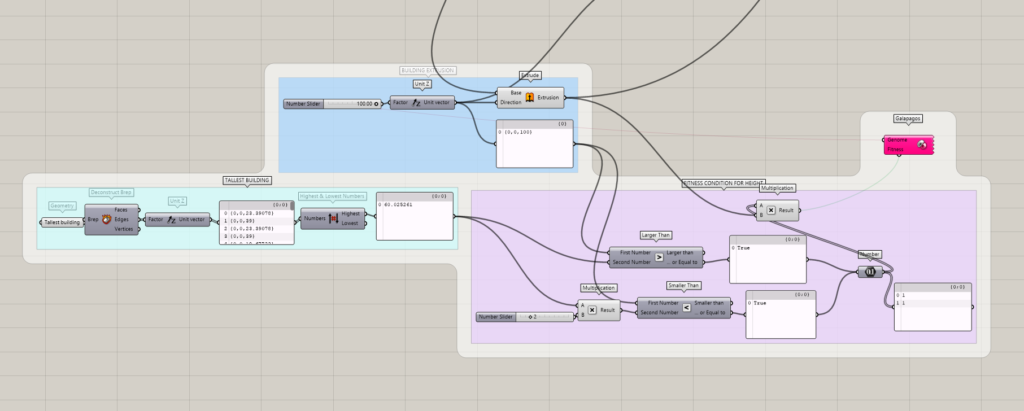Select the Tallest building geometry parameter
1024x411 pixels.
[x=62, y=222]
